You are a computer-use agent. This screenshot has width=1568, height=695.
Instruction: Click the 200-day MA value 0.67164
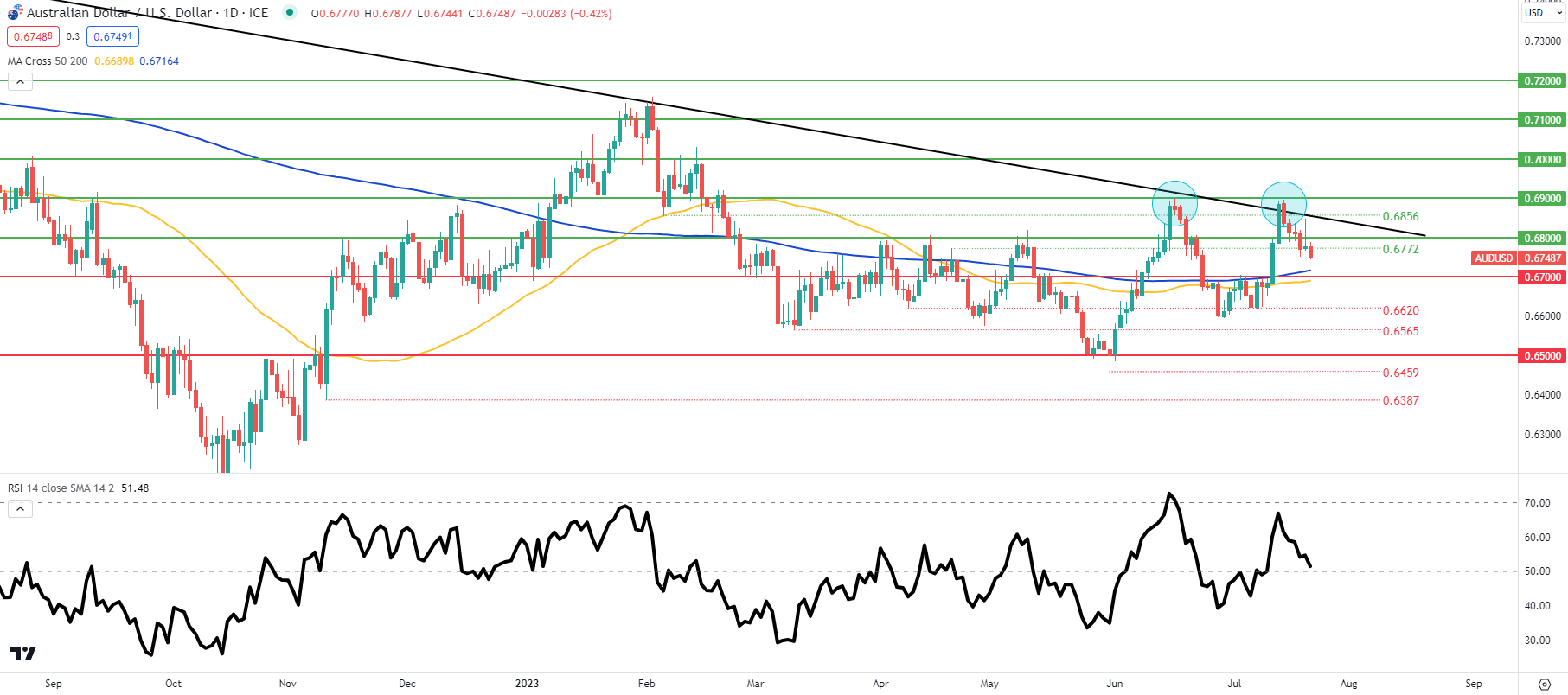coord(159,61)
